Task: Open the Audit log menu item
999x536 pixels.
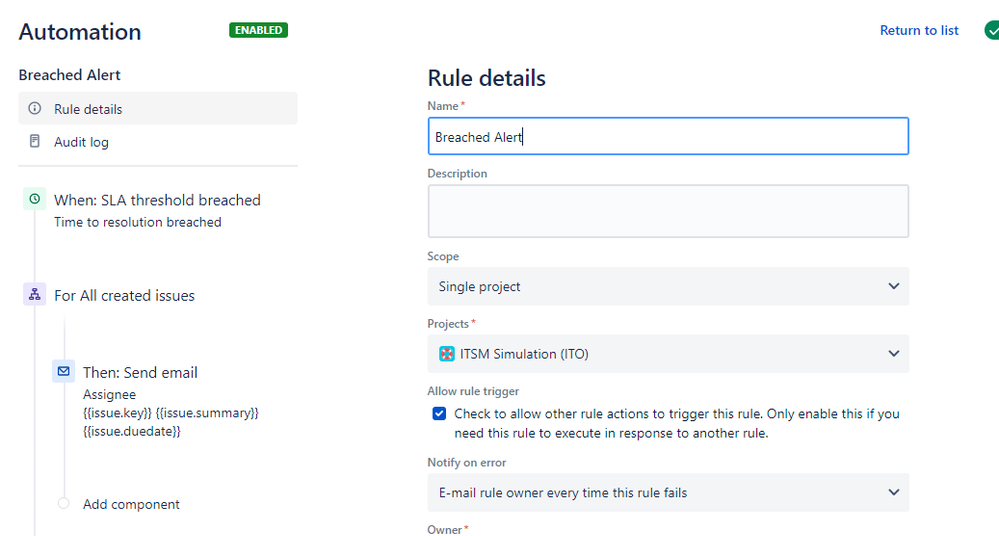Action: 158,141
